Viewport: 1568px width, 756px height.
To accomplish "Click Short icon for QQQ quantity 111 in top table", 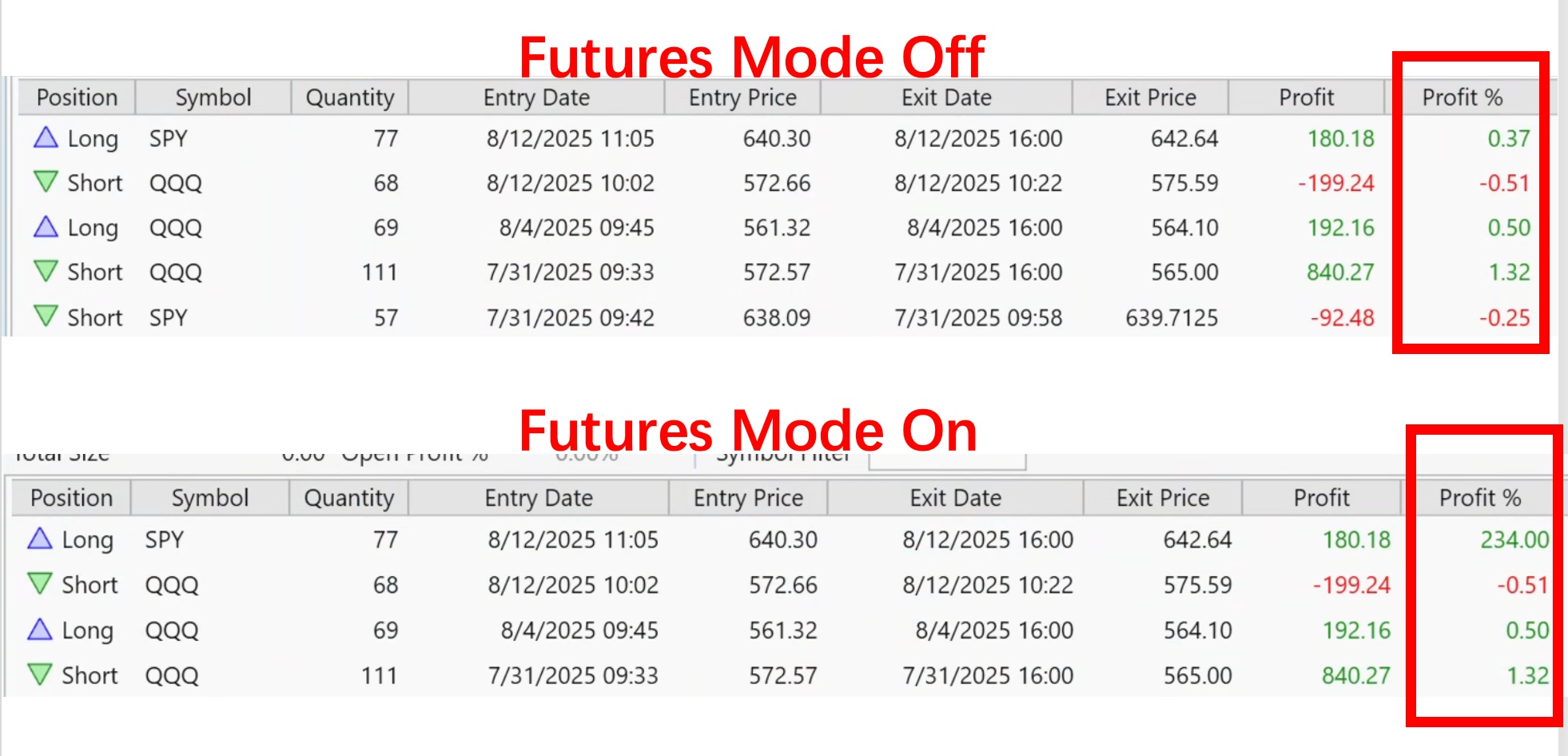I will point(46,272).
